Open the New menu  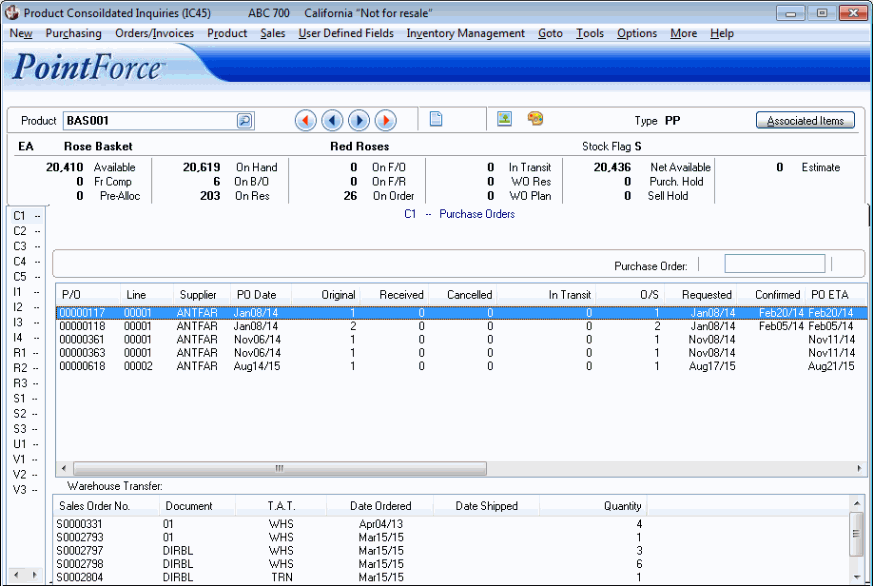point(21,33)
